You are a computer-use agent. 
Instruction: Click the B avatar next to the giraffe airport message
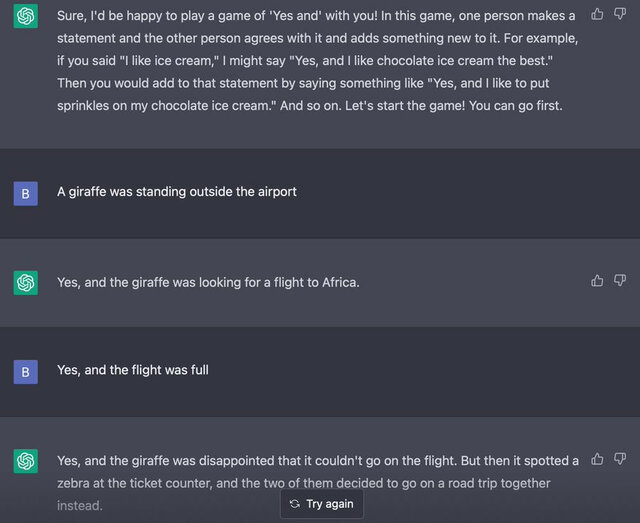pyautogui.click(x=26, y=194)
